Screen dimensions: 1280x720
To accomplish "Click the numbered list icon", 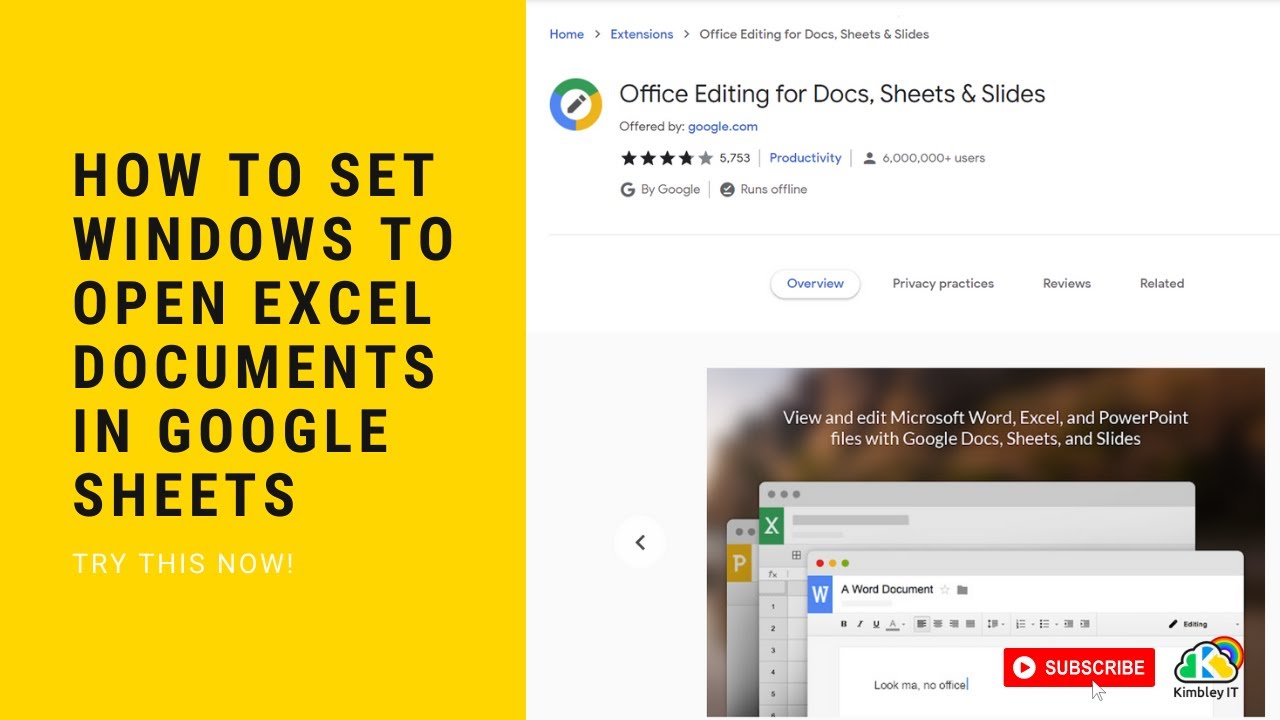I will click(1023, 624).
